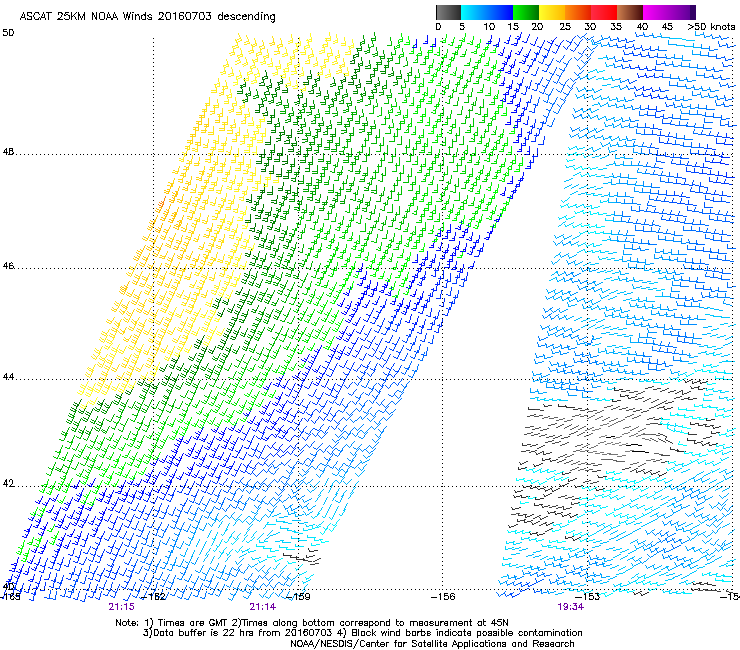Click the latitude label '48'
The image size is (740, 650).
tap(8, 152)
